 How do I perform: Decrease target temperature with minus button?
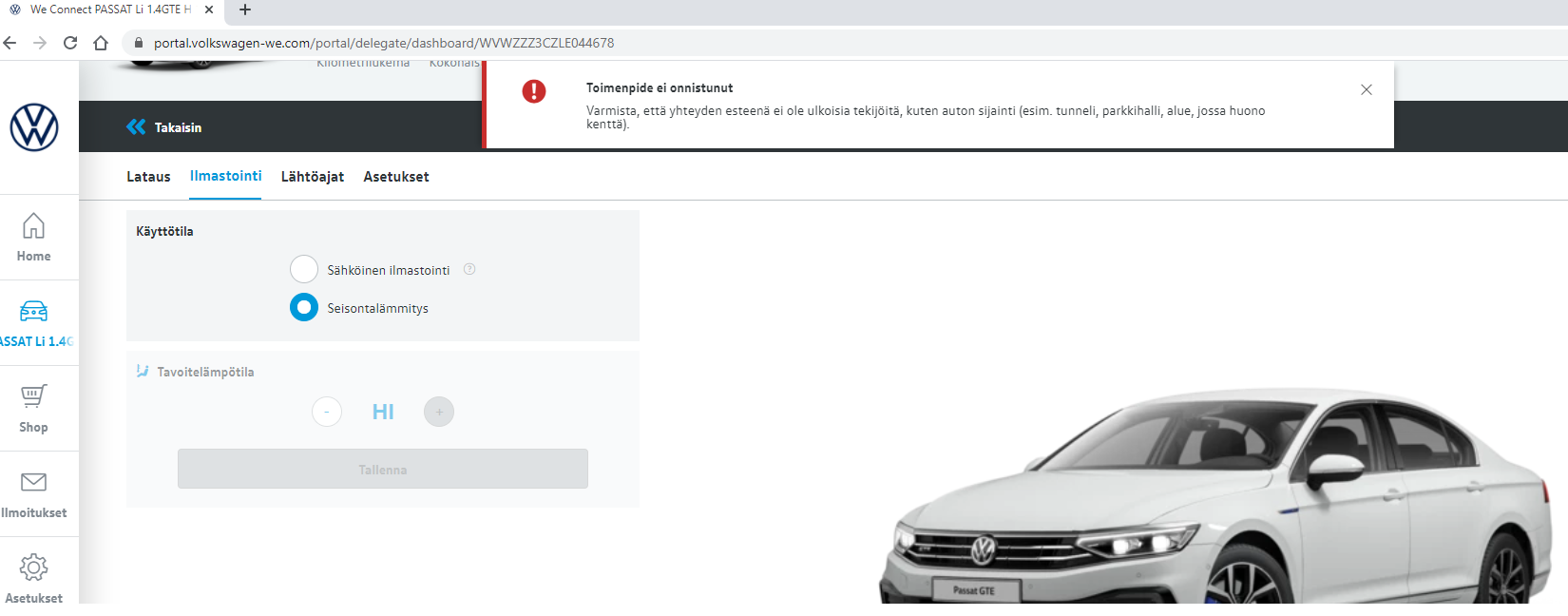[327, 412]
